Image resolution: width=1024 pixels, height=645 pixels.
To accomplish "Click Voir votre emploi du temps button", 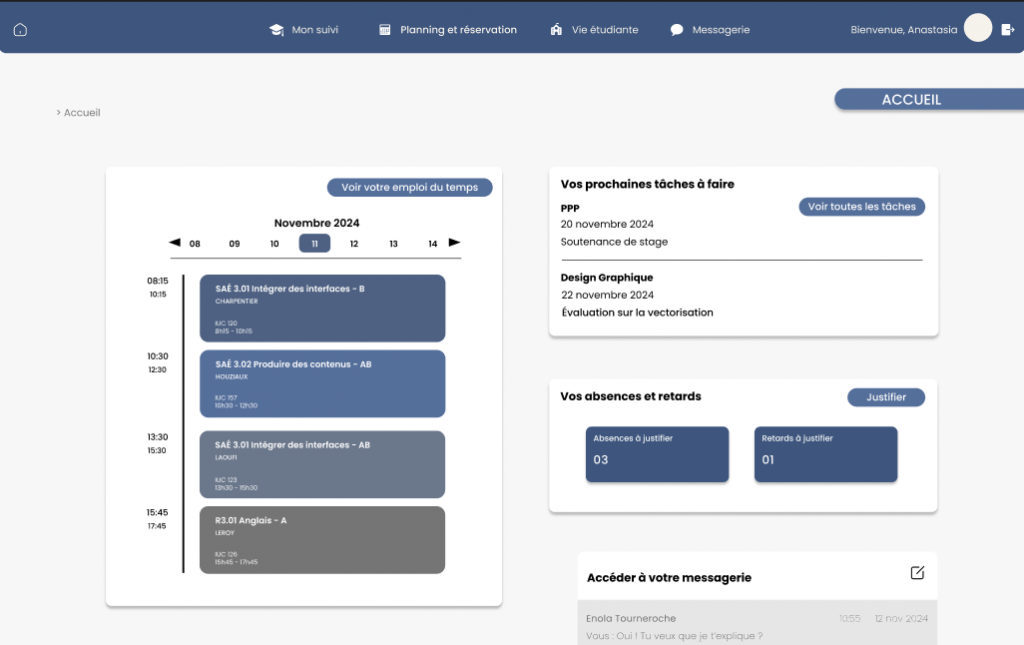I will pos(410,187).
